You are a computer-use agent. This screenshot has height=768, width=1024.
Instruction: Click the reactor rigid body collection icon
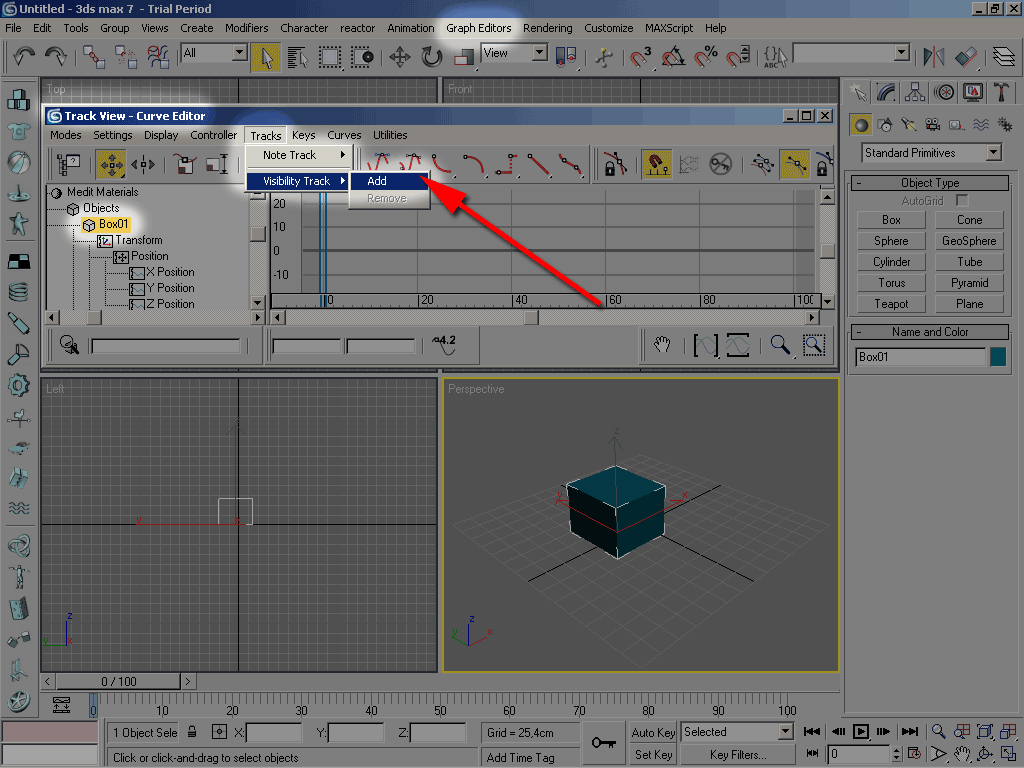click(18, 100)
